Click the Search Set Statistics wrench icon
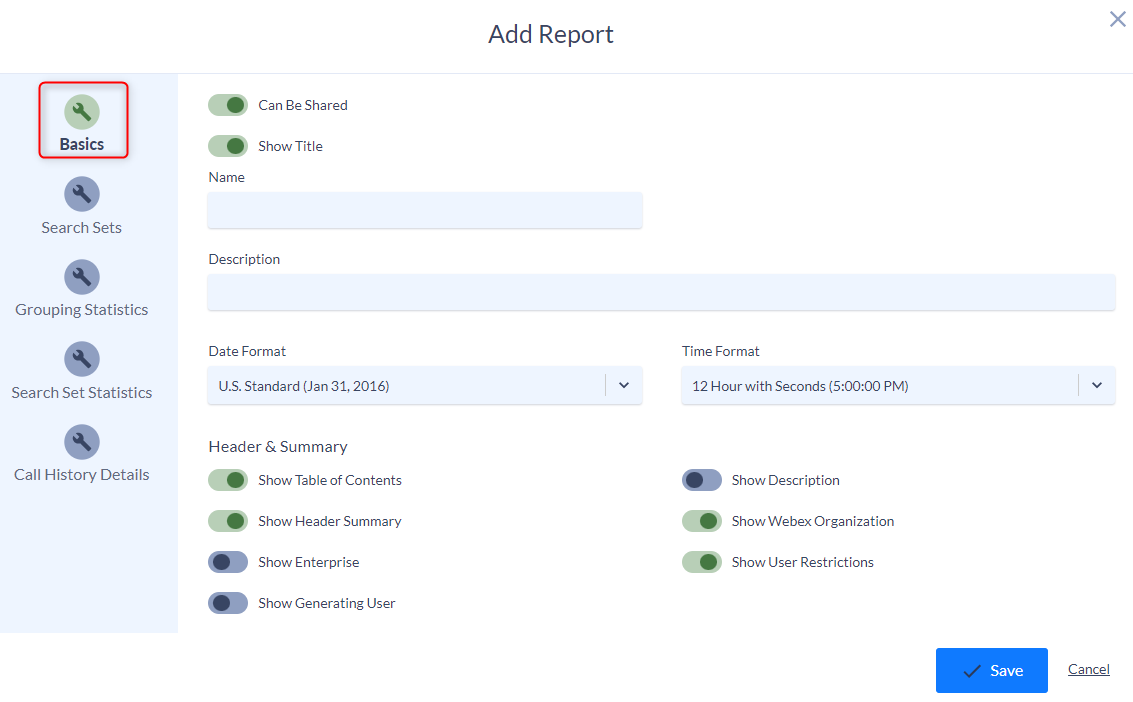Screen dimensions: 1133x702 tap(81, 359)
